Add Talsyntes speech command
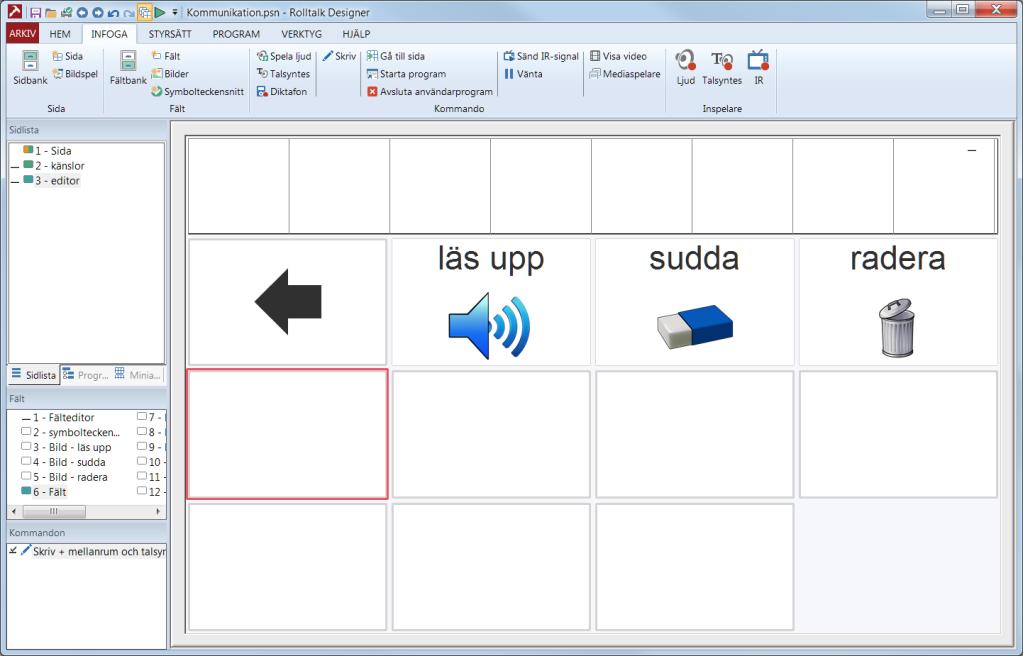Screen dimensions: 1023x656 283,74
